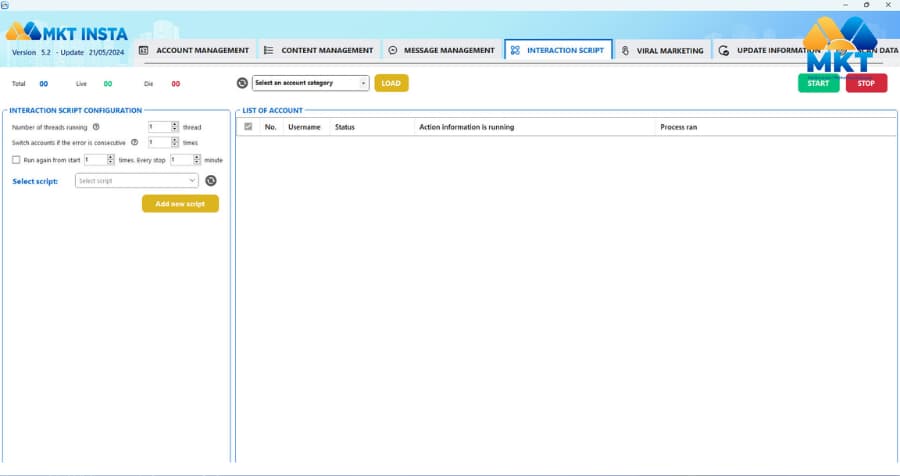Click the Viral Marketing hand icon
The image size is (900, 476).
pyautogui.click(x=625, y=51)
